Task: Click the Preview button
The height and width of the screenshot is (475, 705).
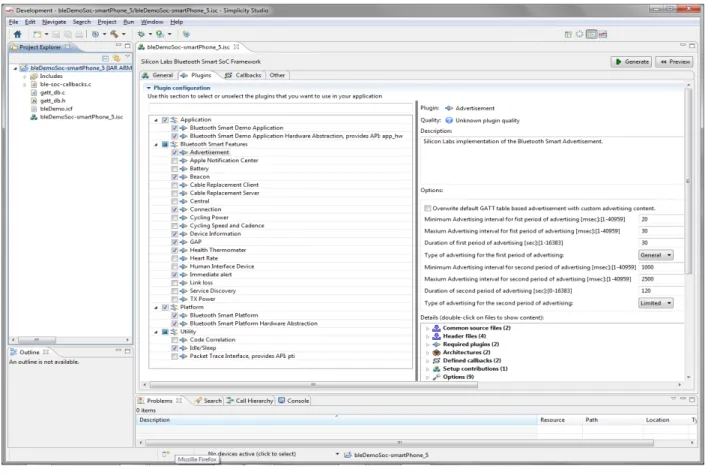Action: [674, 62]
